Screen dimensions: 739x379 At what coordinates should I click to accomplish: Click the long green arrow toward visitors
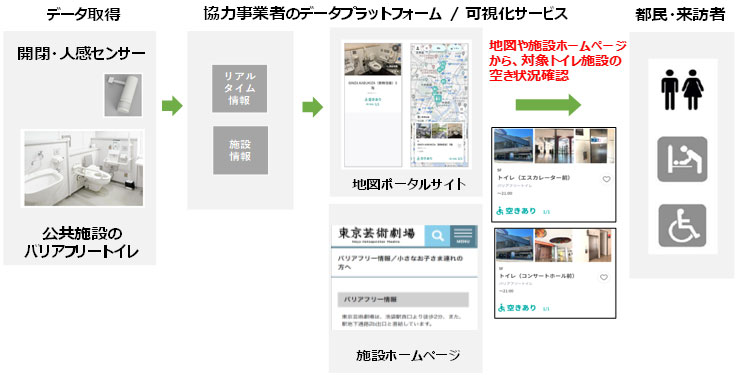549,105
